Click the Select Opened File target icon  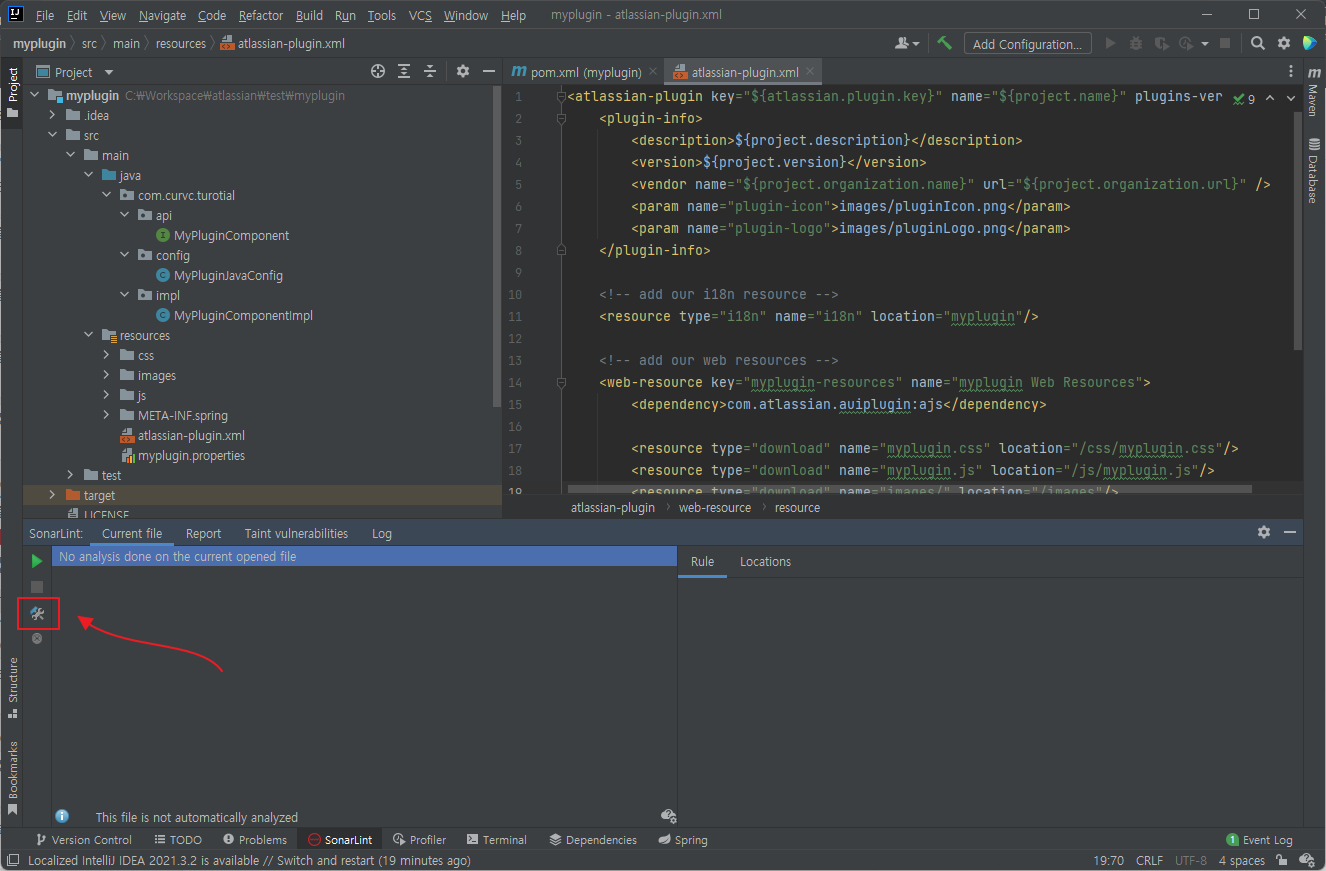pos(378,71)
